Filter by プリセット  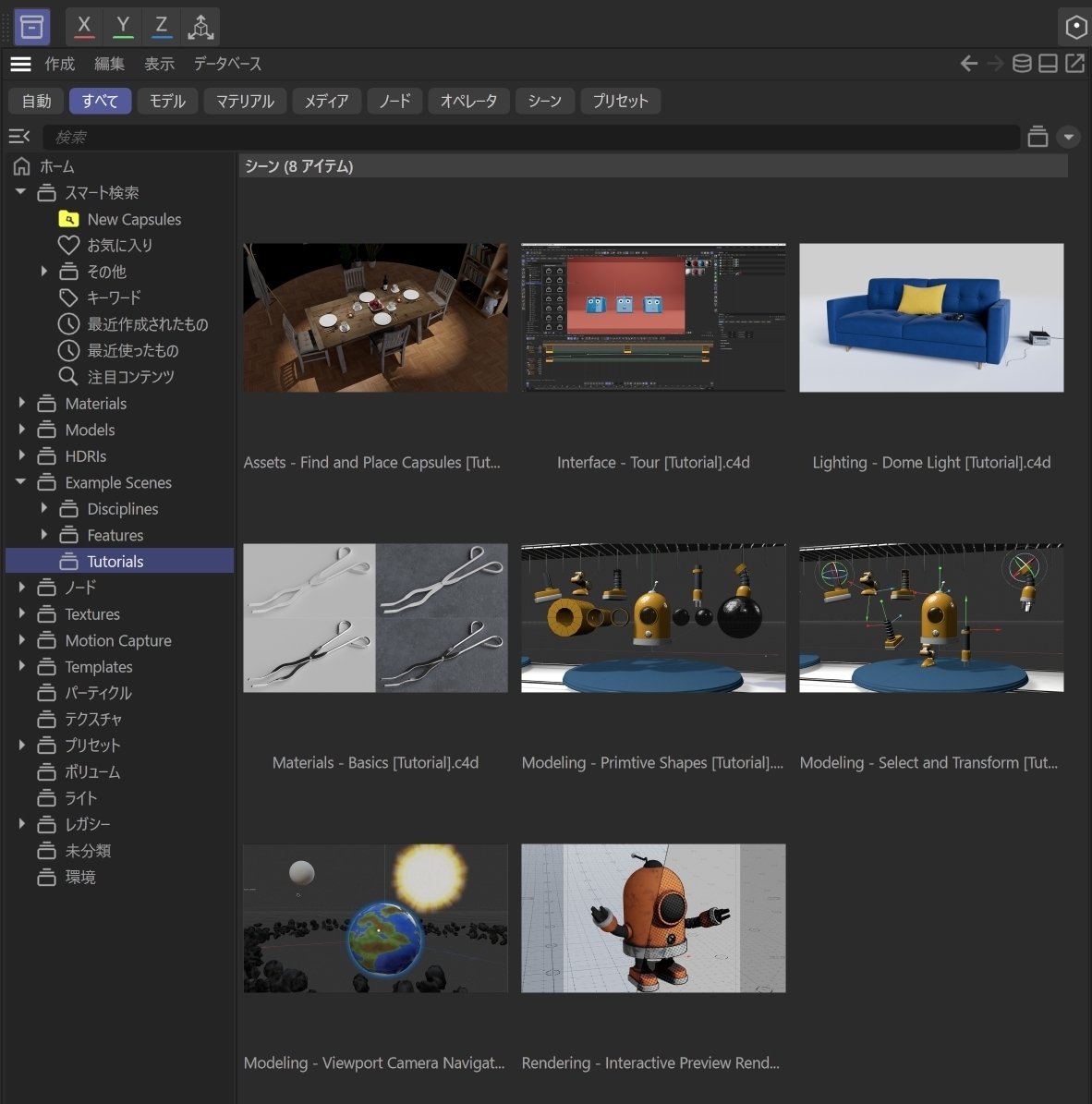(620, 102)
